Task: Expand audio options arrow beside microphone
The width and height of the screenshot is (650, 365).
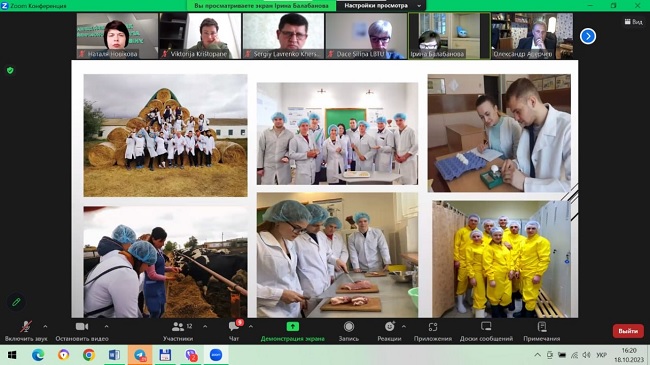Action: pos(45,327)
